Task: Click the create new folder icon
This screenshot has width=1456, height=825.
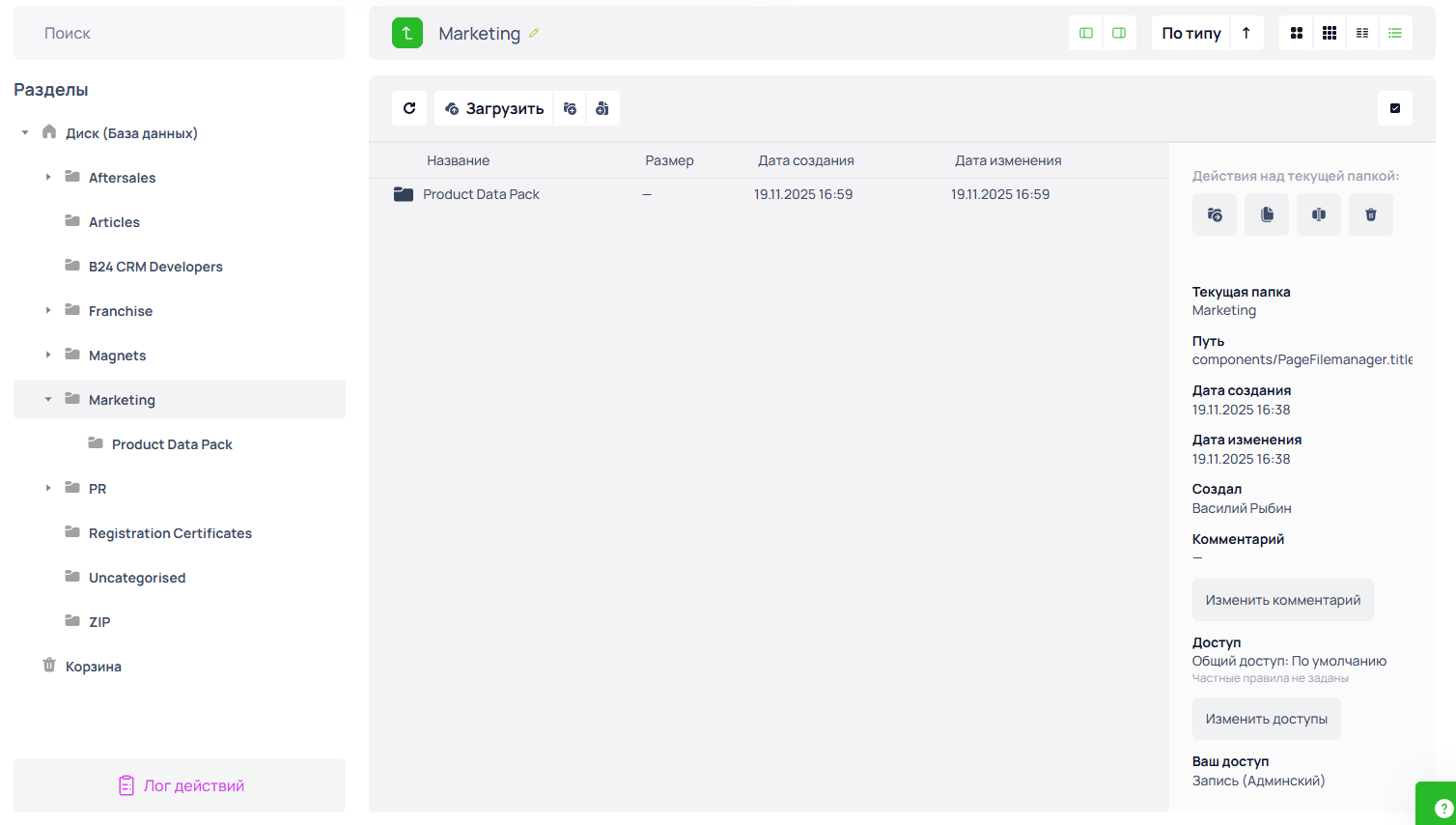Action: click(571, 108)
